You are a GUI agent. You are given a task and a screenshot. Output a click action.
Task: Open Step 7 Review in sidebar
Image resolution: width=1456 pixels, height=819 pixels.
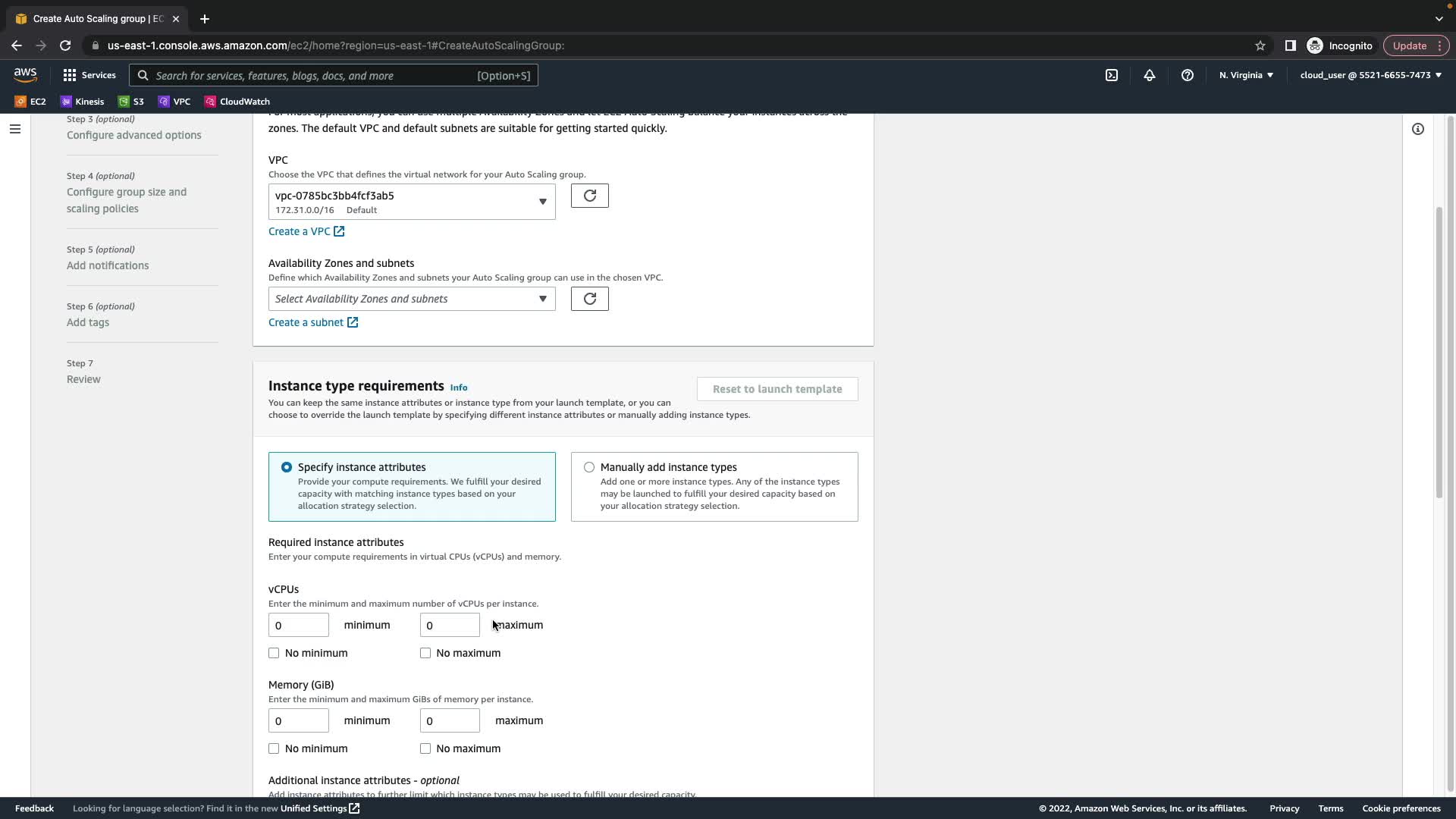(83, 379)
